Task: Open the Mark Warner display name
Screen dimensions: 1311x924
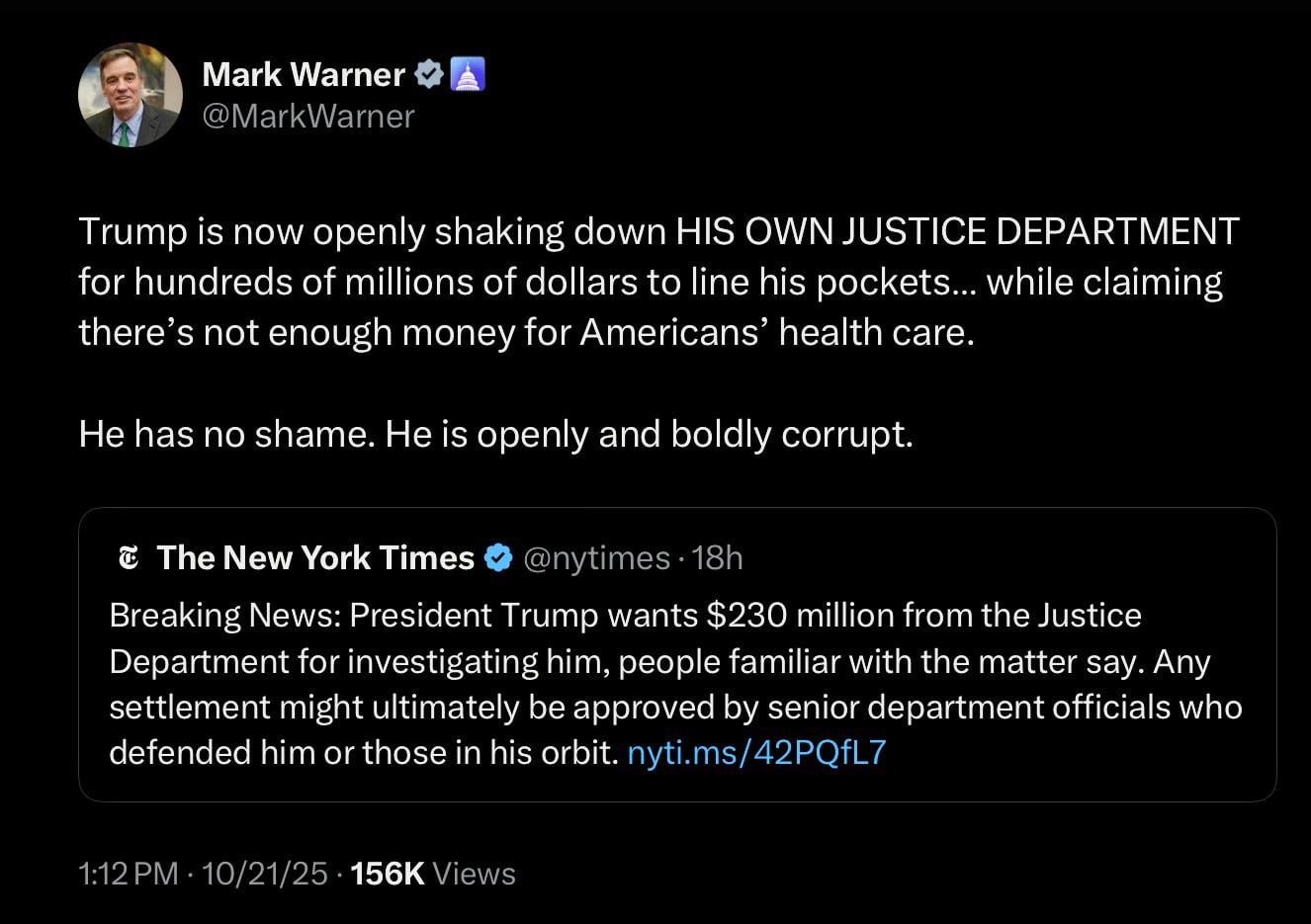Action: 303,74
